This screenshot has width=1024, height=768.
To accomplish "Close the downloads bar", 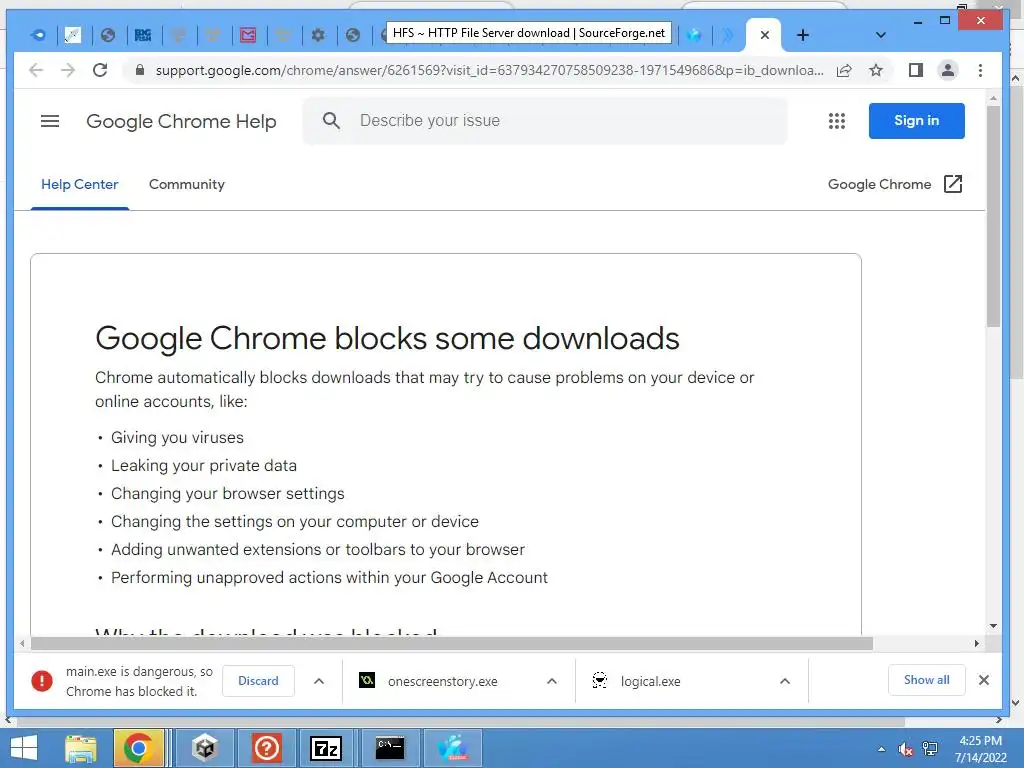I will 984,680.
